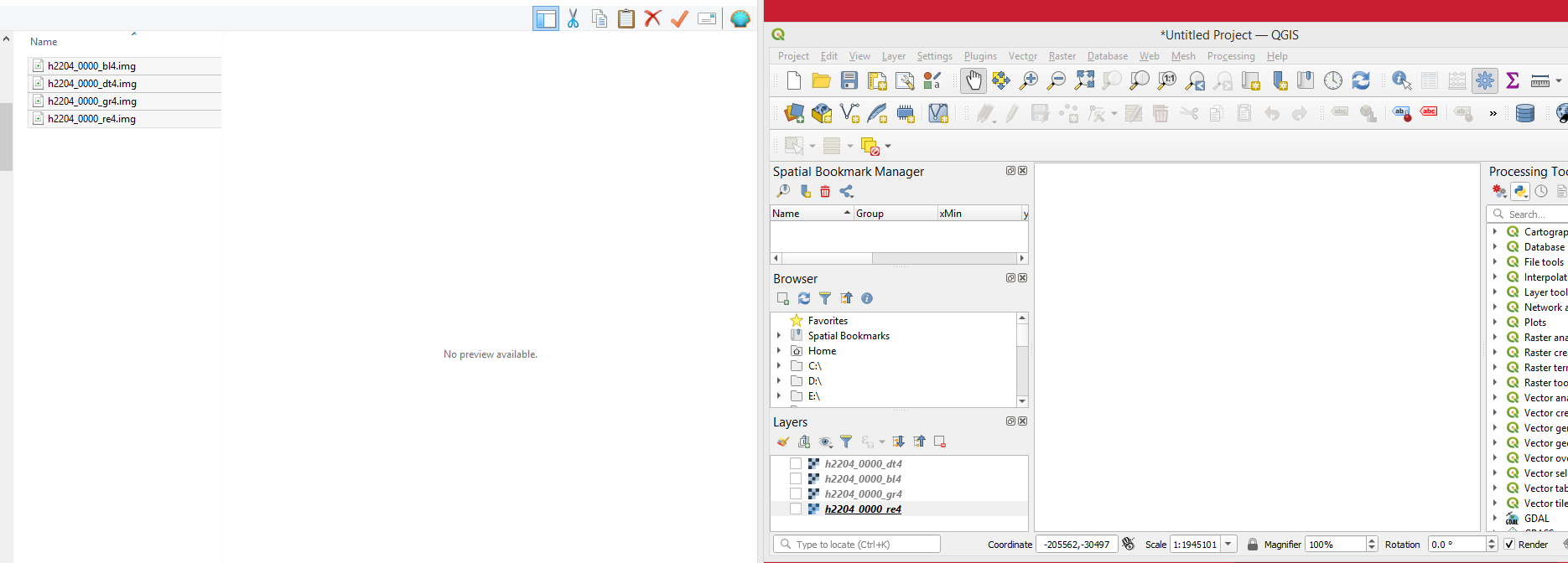Select the Zoom In magnifier tool
This screenshot has width=1568, height=563.
point(1029,80)
